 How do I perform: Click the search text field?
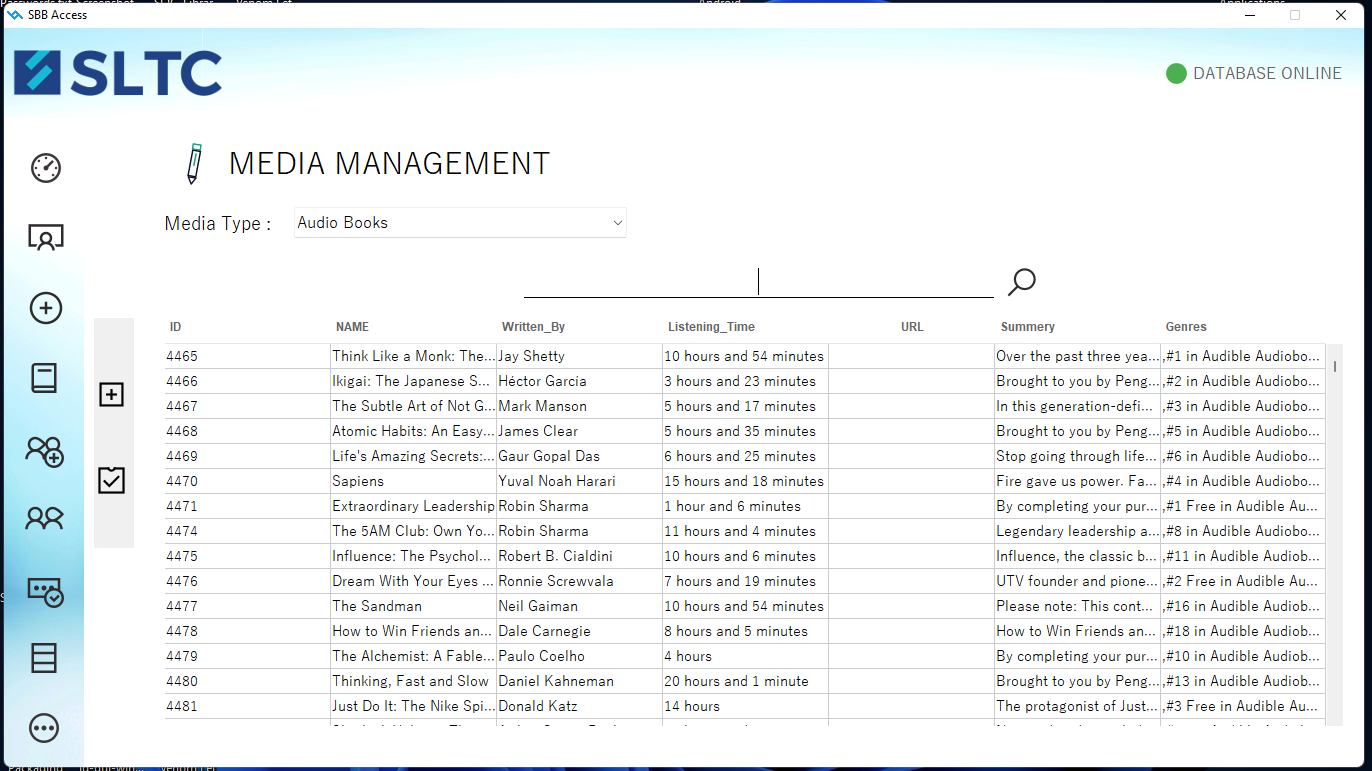759,282
